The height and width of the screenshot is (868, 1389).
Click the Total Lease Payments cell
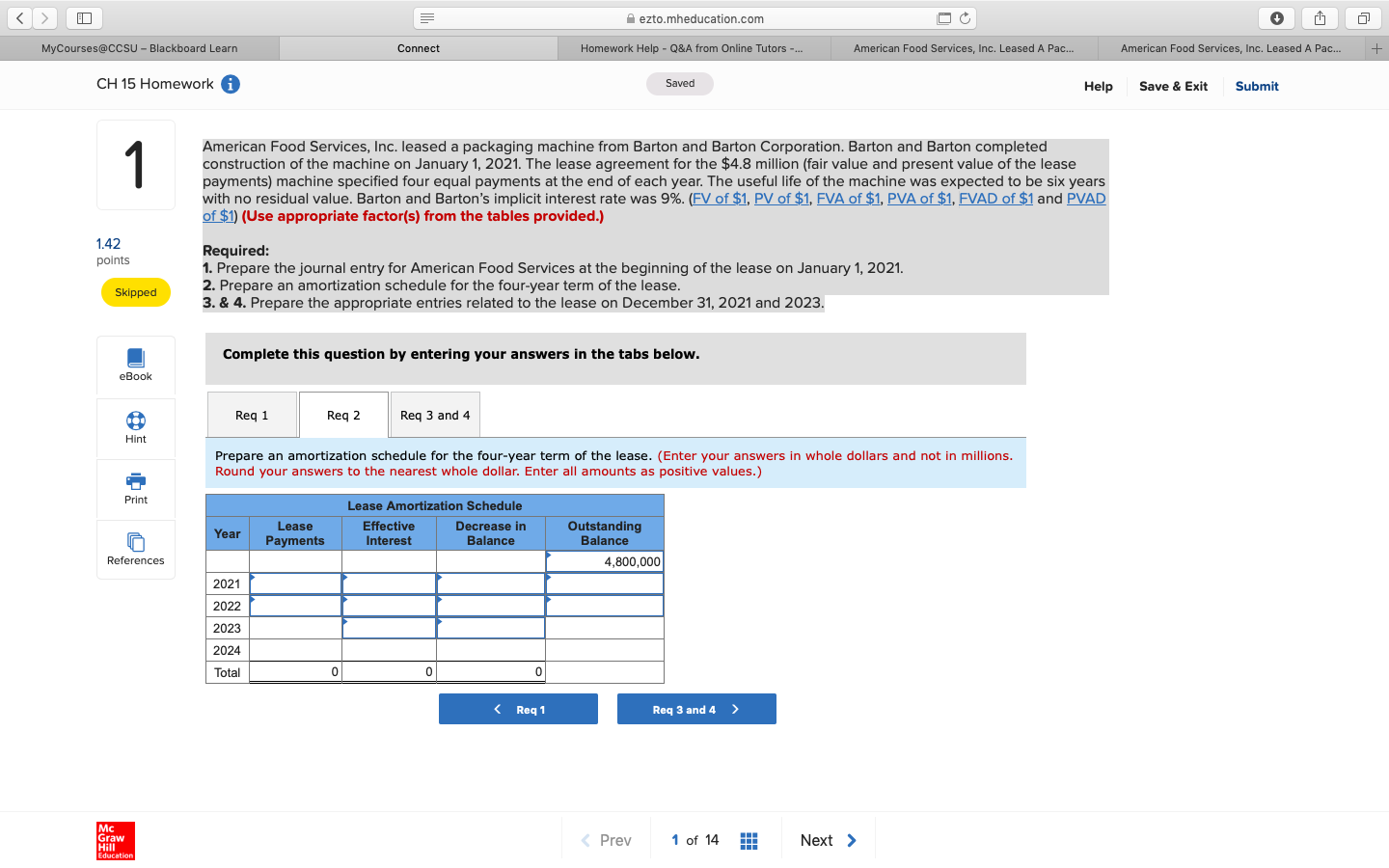295,672
